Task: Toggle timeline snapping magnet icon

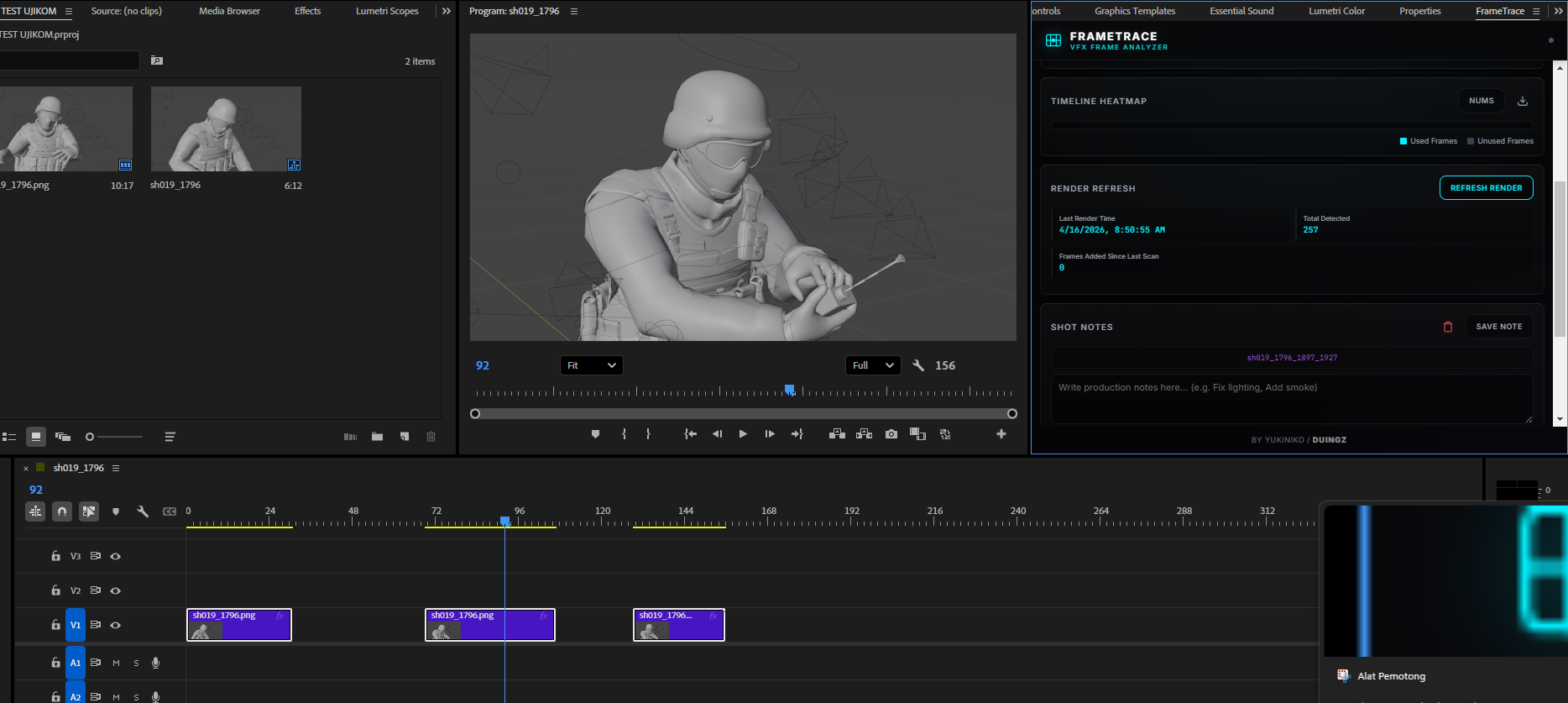Action: coord(62,512)
